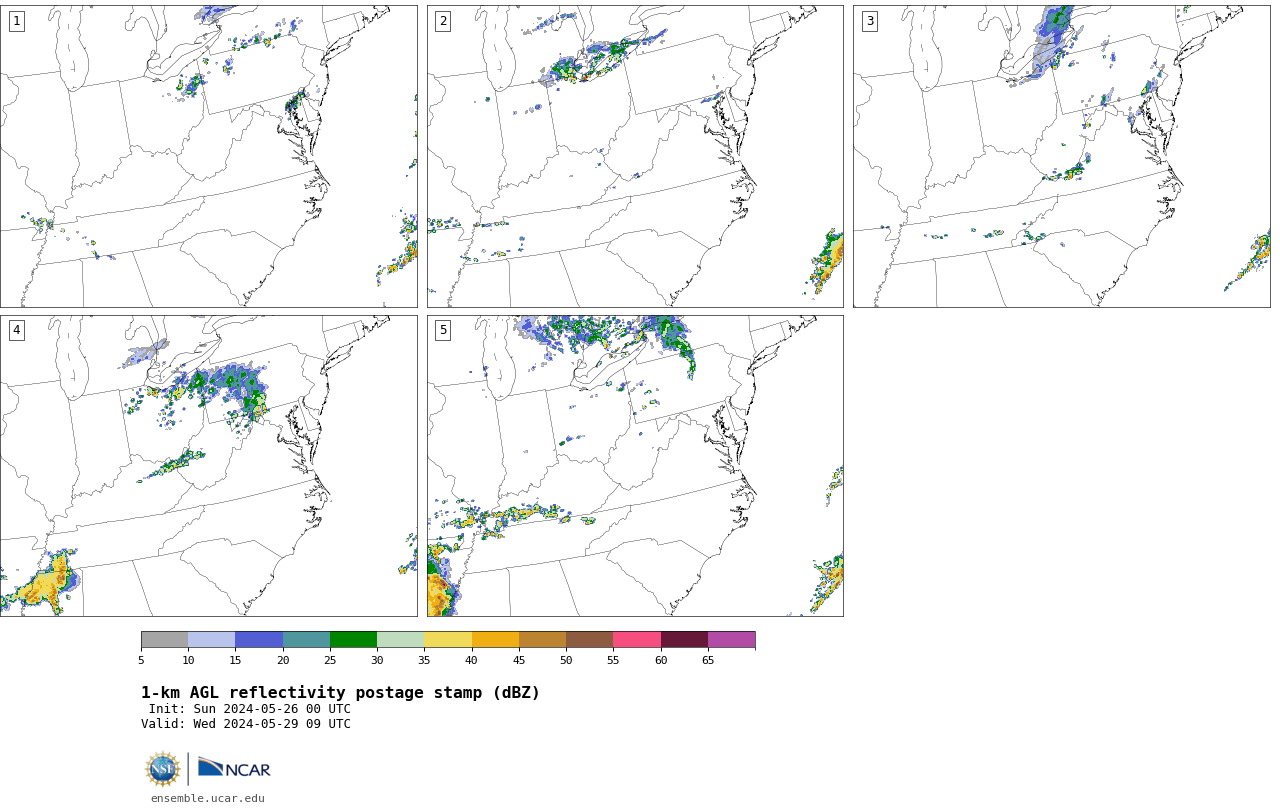Click colorbar tick label 65
The height and width of the screenshot is (809, 1280).
click(708, 660)
